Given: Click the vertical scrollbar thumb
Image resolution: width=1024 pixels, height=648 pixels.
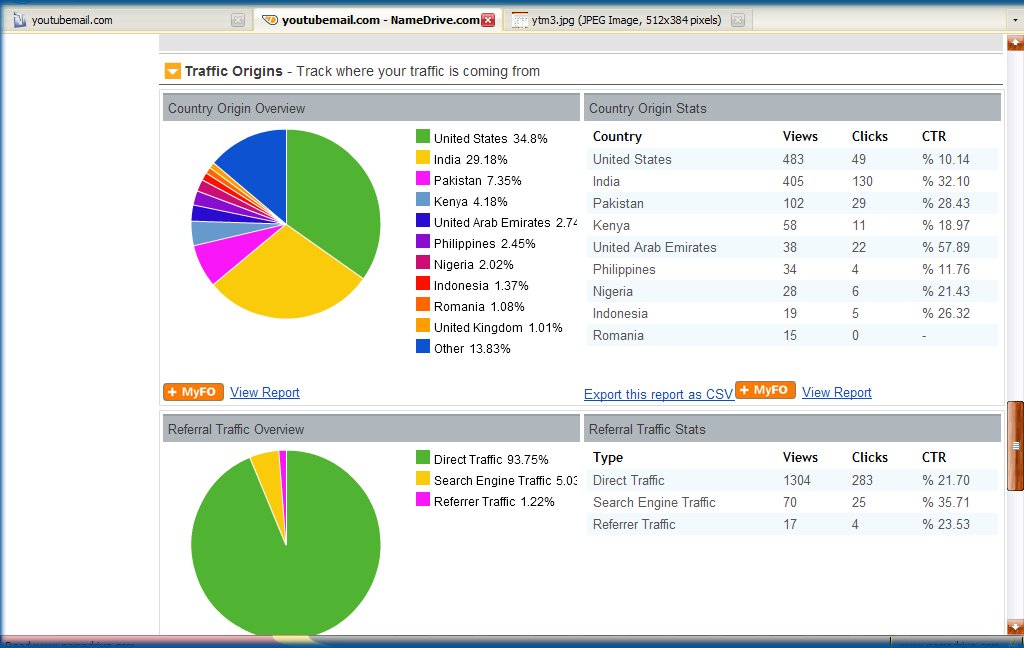Looking at the screenshot, I should 1015,445.
